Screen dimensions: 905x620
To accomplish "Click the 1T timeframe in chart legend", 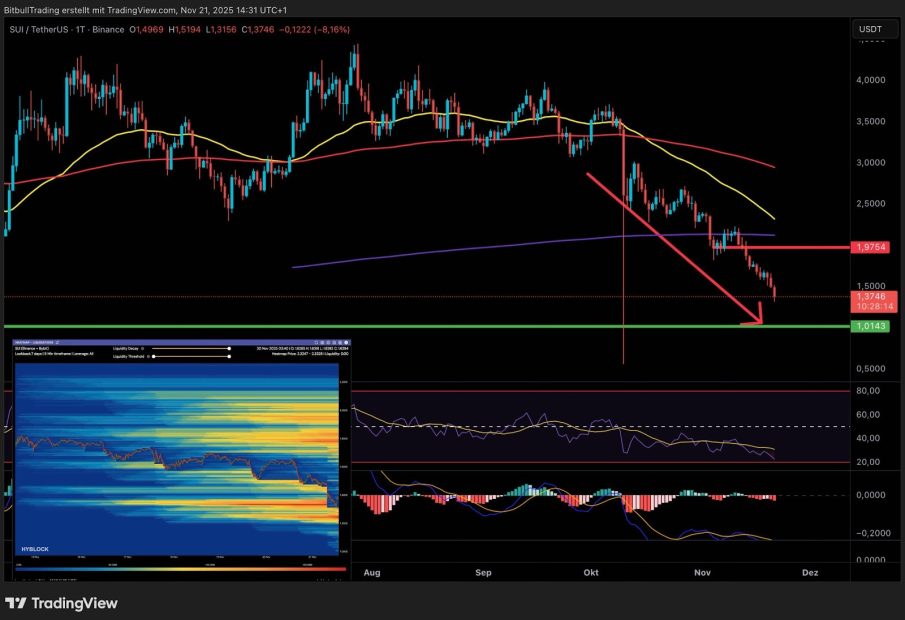I will click(109, 30).
